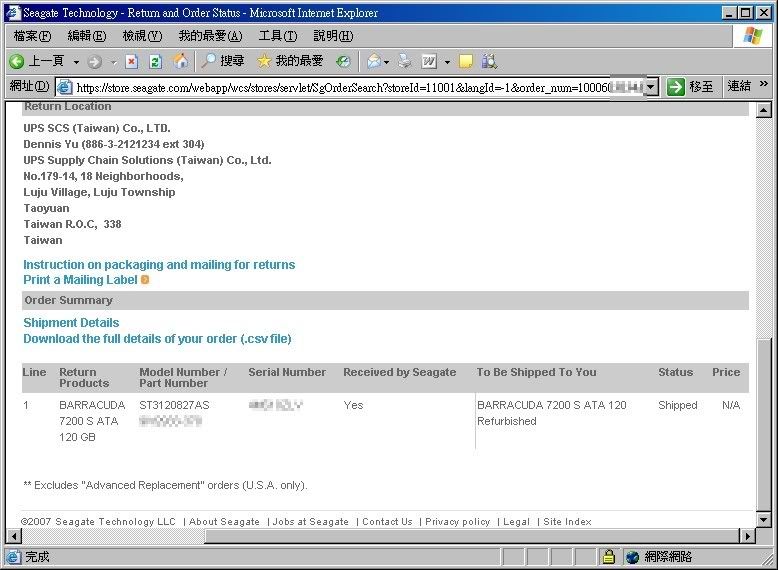Click inside the address URL field
Viewport: 778px width, 570px height.
point(347,87)
